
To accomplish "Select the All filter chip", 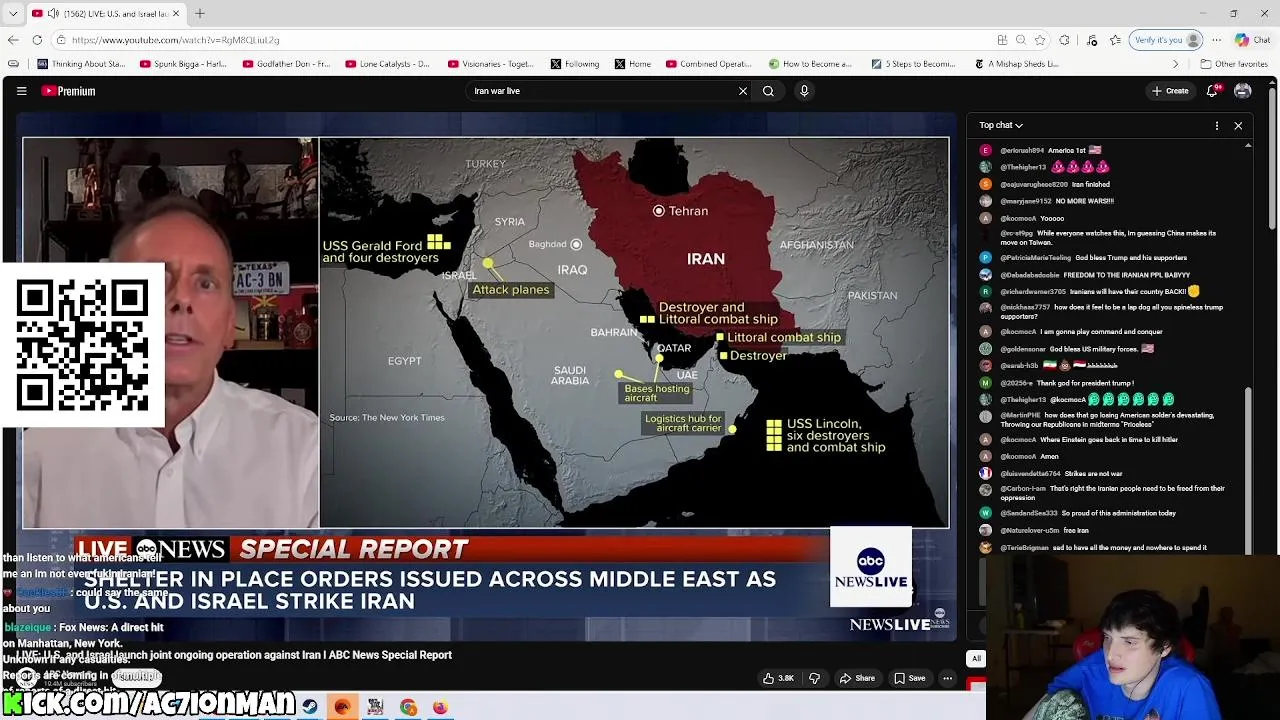I will click(x=976, y=658).
